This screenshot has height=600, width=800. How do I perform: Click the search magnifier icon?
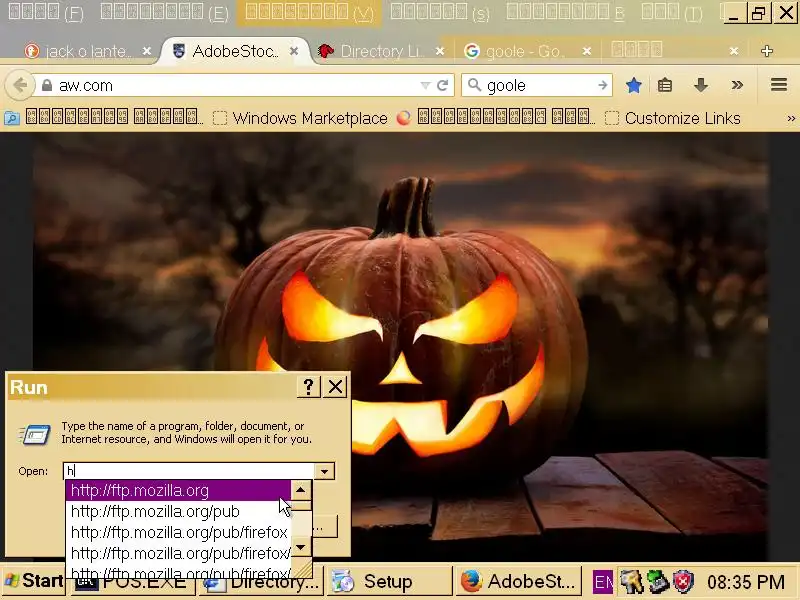coord(474,85)
